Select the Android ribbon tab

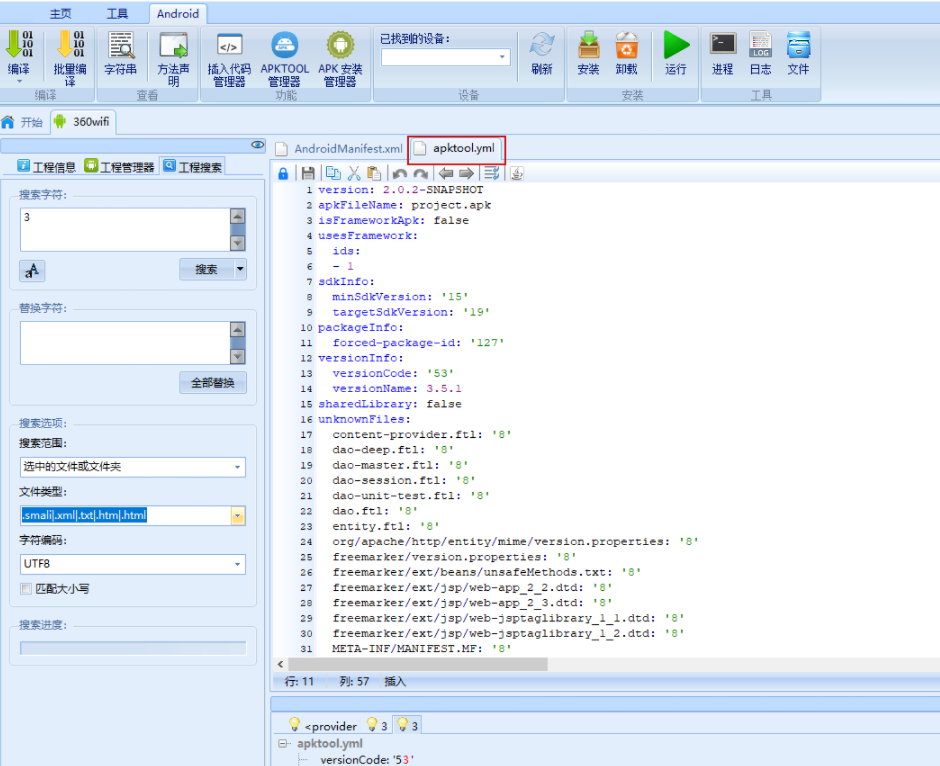click(177, 14)
